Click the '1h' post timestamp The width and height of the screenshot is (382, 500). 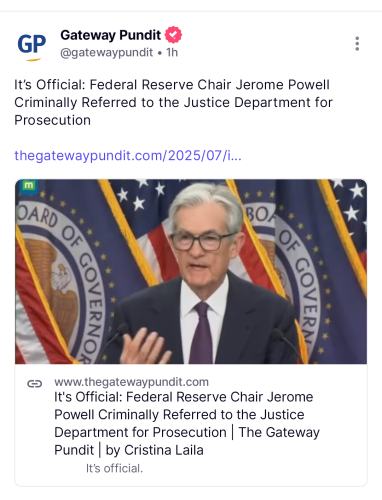(172, 52)
